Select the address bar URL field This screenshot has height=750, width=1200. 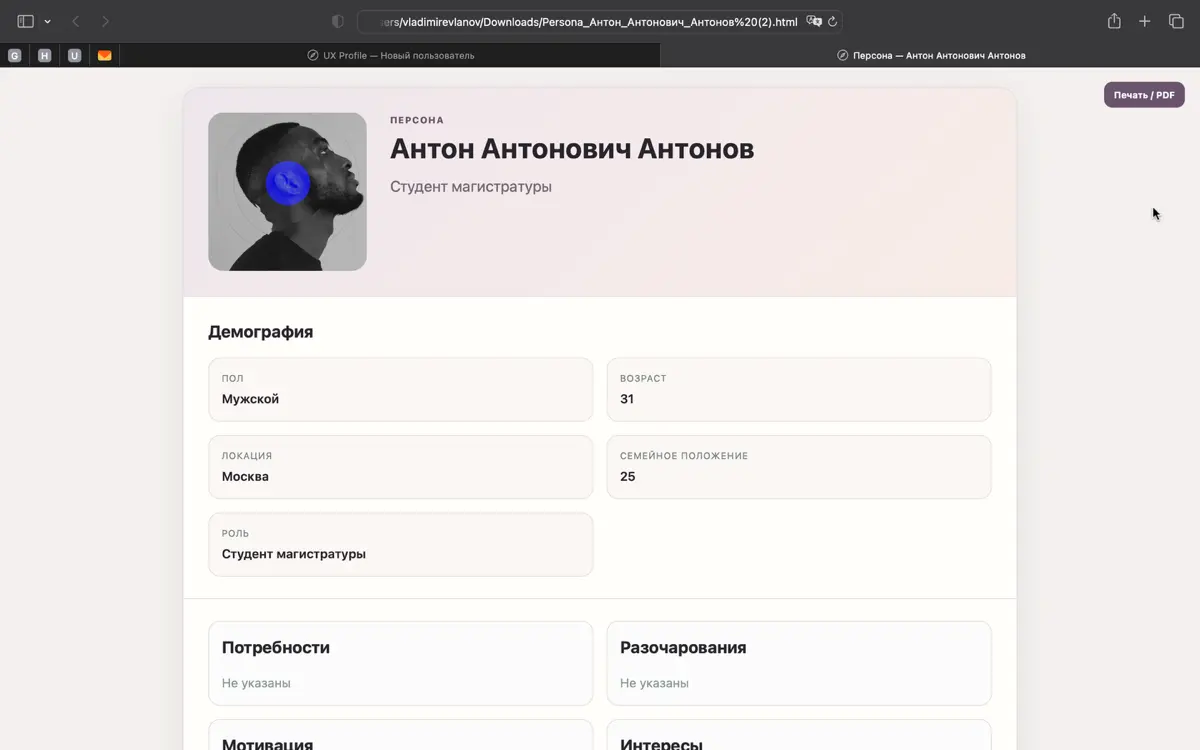pyautogui.click(x=600, y=21)
